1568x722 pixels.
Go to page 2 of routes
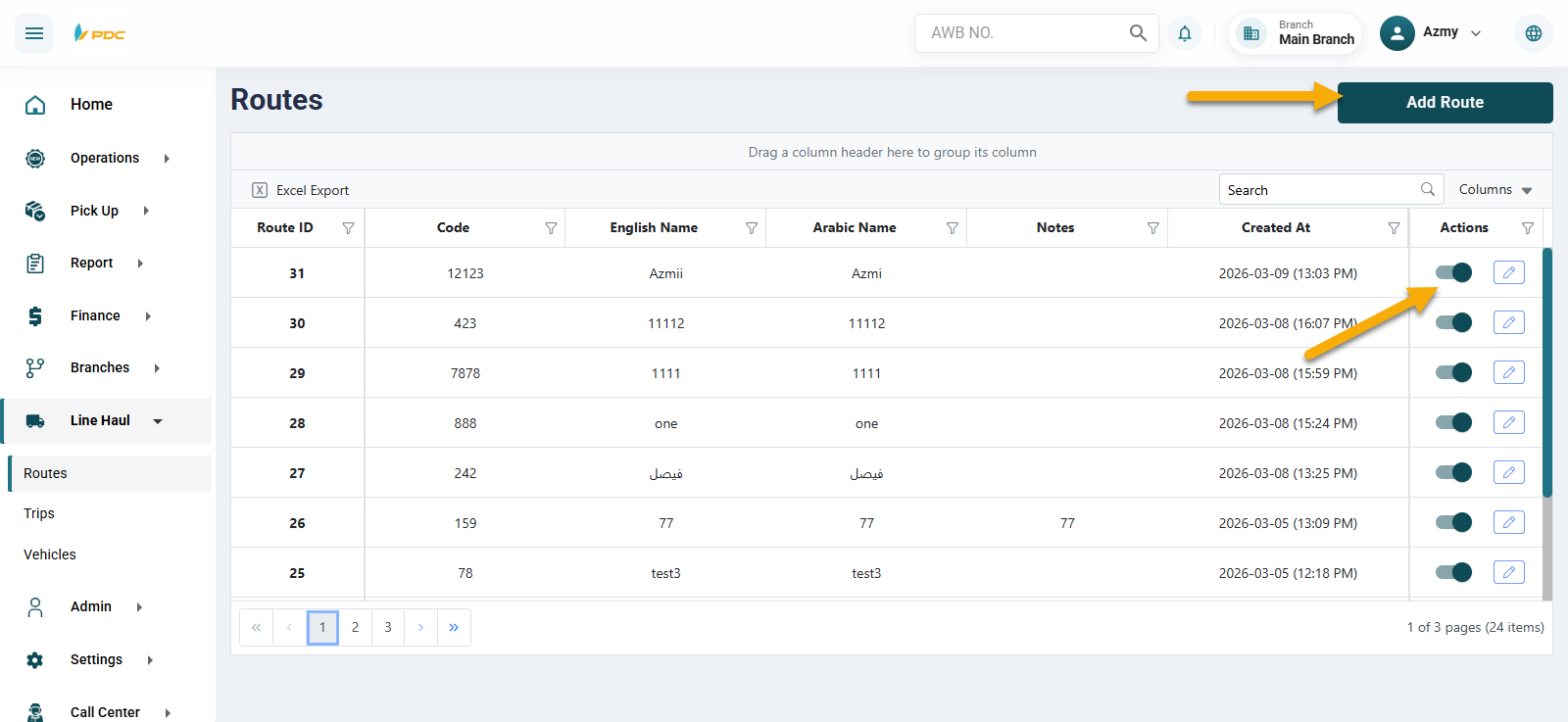[x=356, y=628]
